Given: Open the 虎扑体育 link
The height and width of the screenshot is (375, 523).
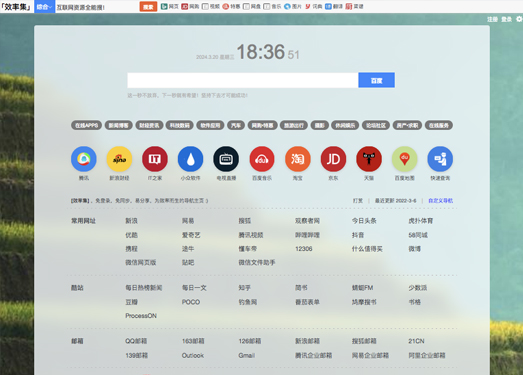Looking at the screenshot, I should (421, 221).
